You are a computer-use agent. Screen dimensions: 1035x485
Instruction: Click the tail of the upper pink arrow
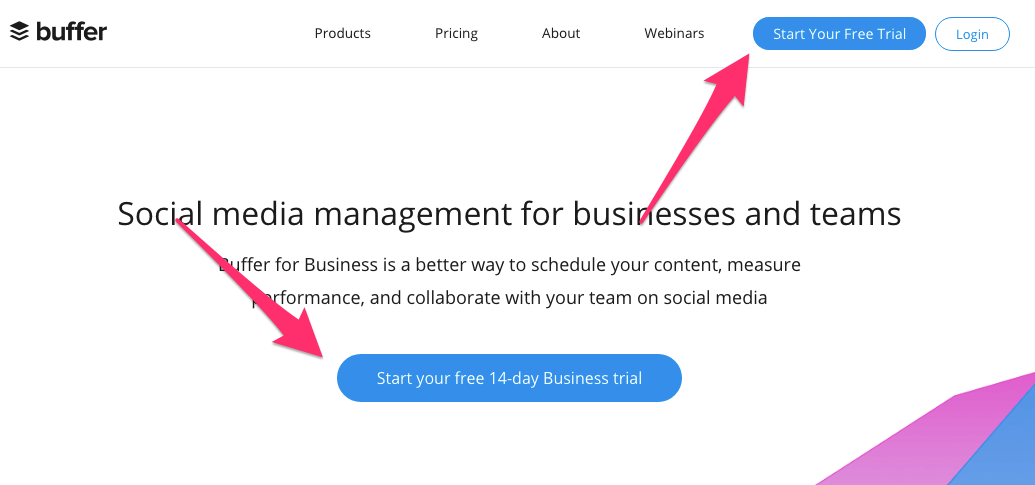coord(645,215)
